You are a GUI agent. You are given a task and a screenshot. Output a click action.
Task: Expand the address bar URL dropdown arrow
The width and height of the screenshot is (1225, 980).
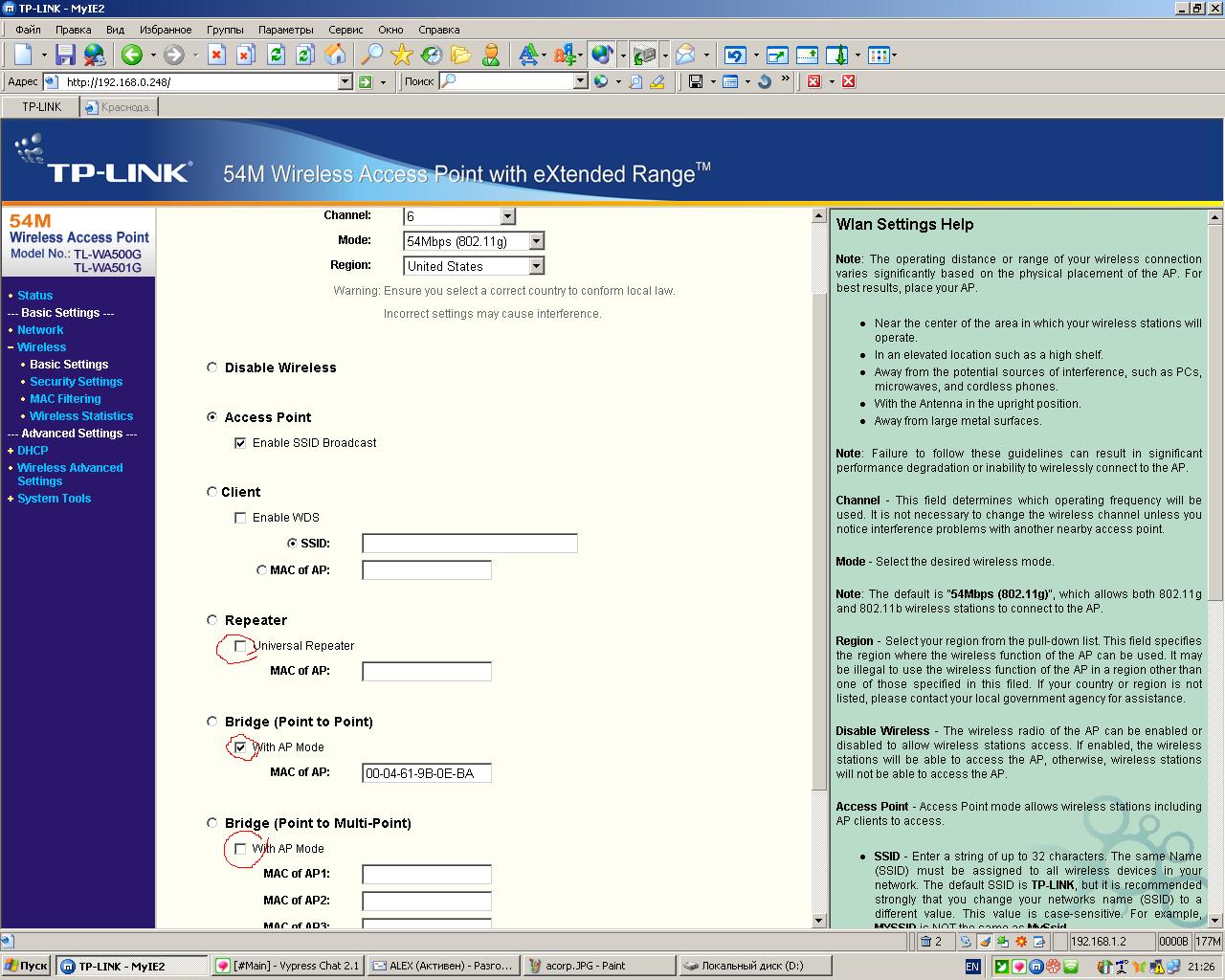click(345, 82)
